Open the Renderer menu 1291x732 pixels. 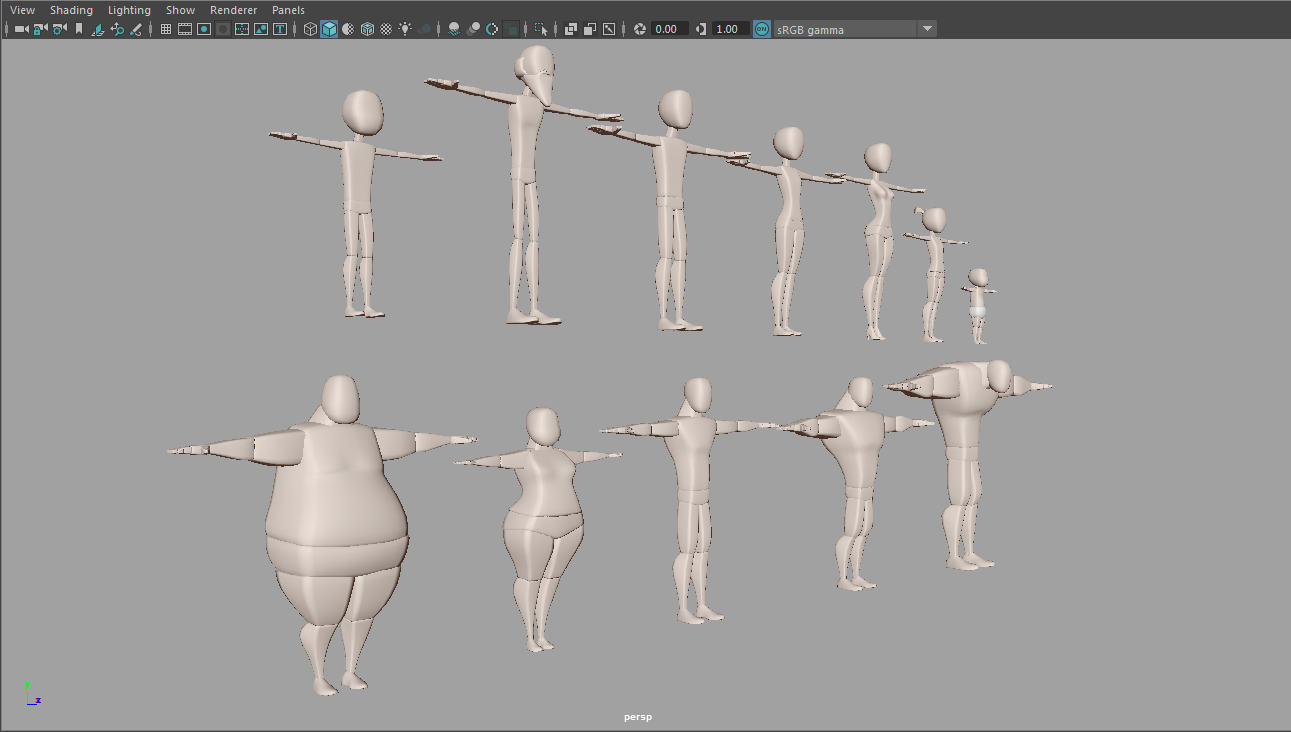233,10
